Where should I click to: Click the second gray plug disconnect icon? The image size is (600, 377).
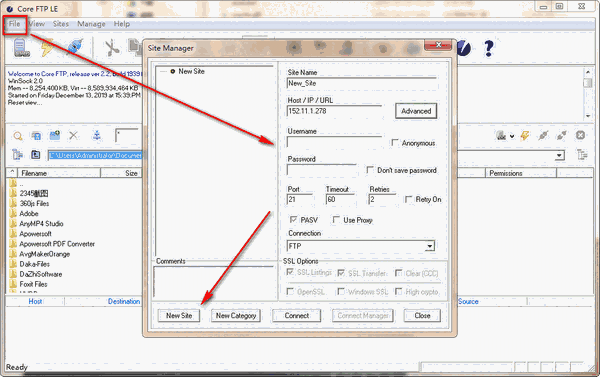(562, 135)
